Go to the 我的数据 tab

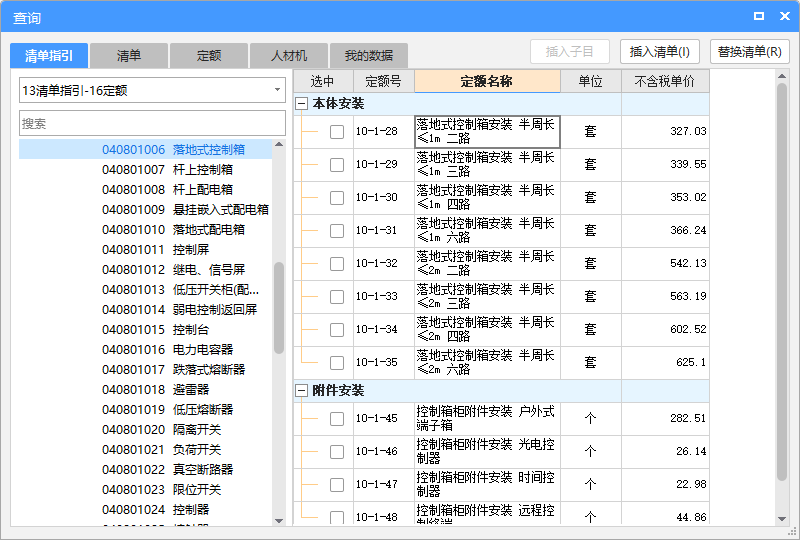369,56
